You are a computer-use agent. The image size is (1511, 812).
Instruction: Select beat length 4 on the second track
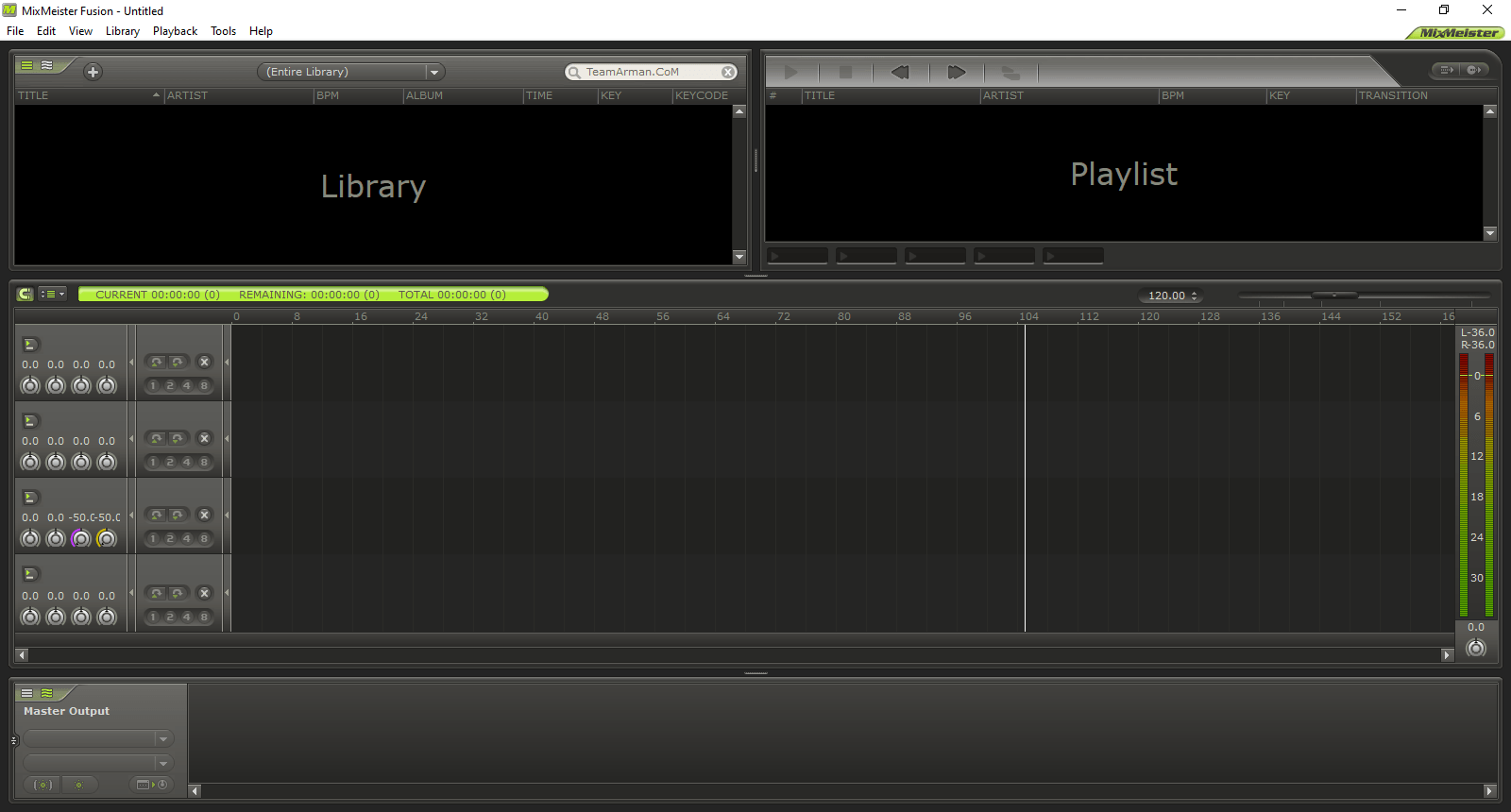point(187,462)
